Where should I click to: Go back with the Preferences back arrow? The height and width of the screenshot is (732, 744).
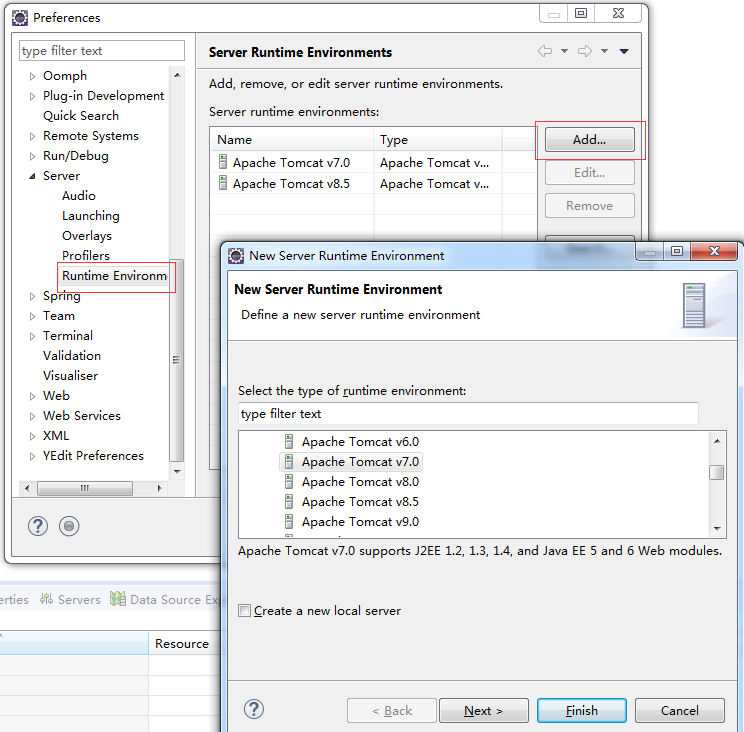pyautogui.click(x=545, y=51)
